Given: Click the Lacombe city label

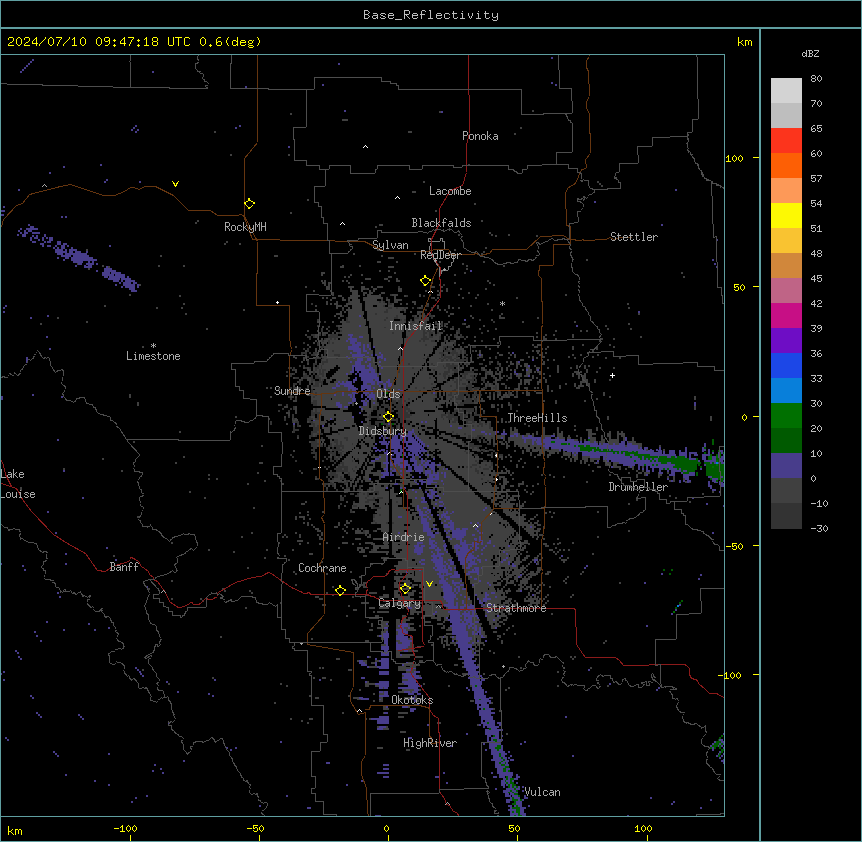Looking at the screenshot, I should [x=450, y=191].
